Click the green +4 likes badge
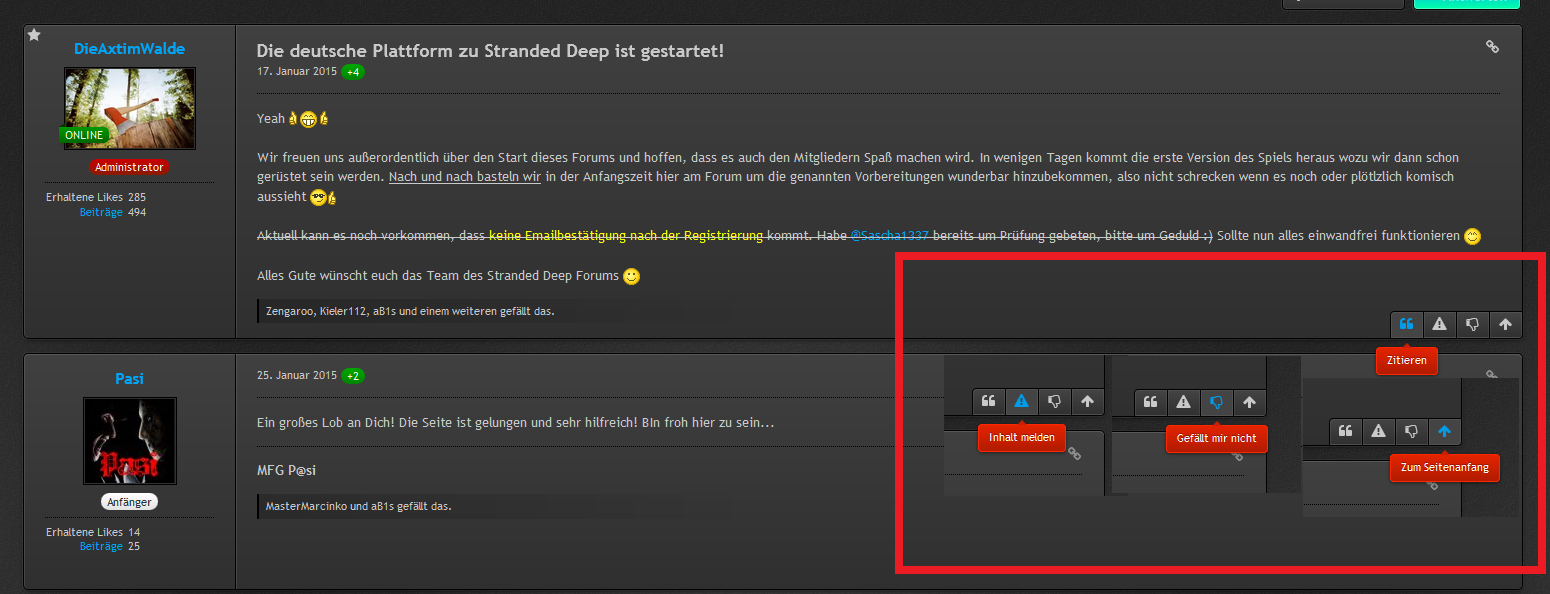 point(353,72)
